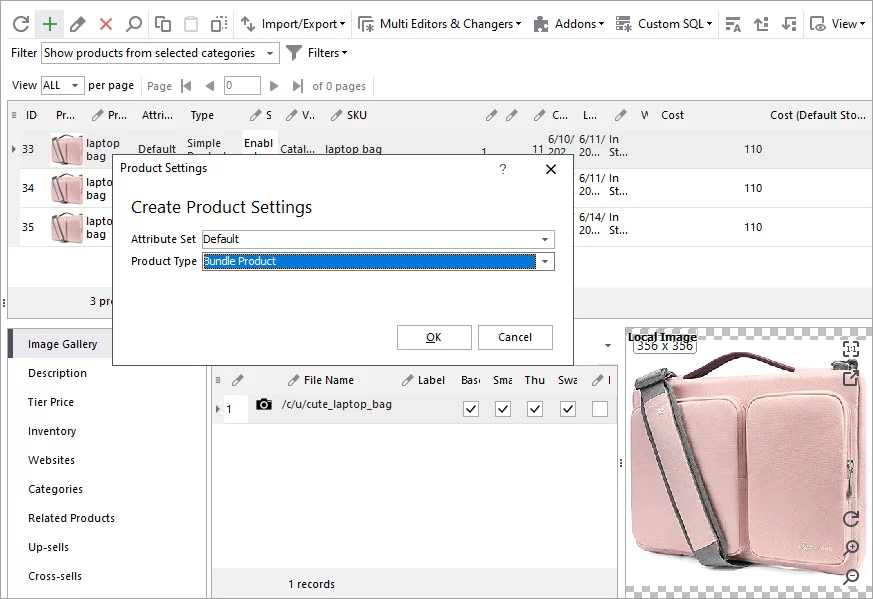Click Cancel in Product Settings dialog
Screen dimensions: 873x599
point(515,337)
